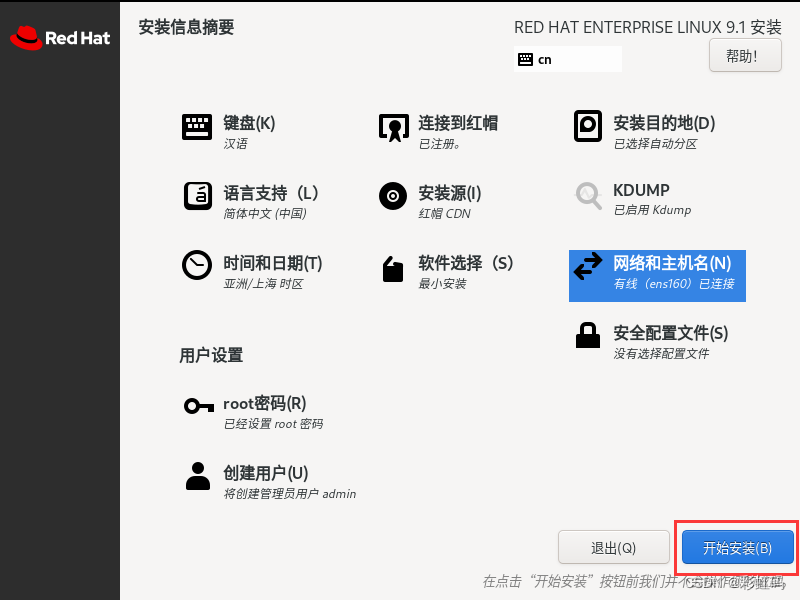Click the 已注册。 status text
This screenshot has width=800, height=600.
click(x=439, y=144)
